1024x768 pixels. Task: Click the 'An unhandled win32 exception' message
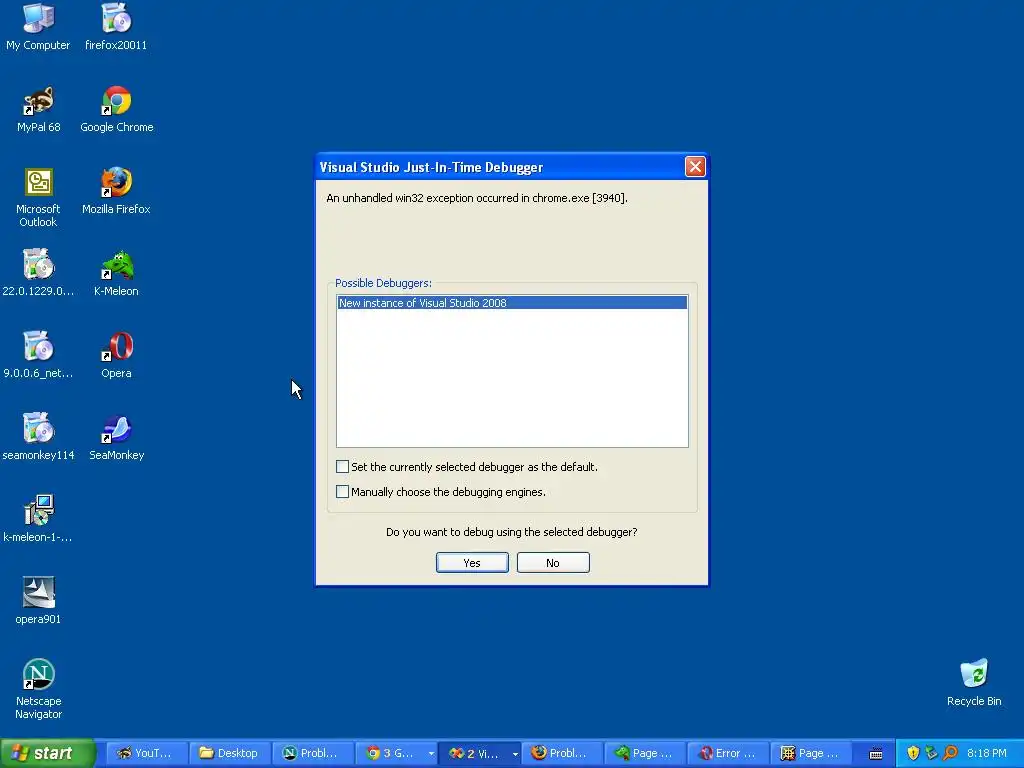pos(477,198)
